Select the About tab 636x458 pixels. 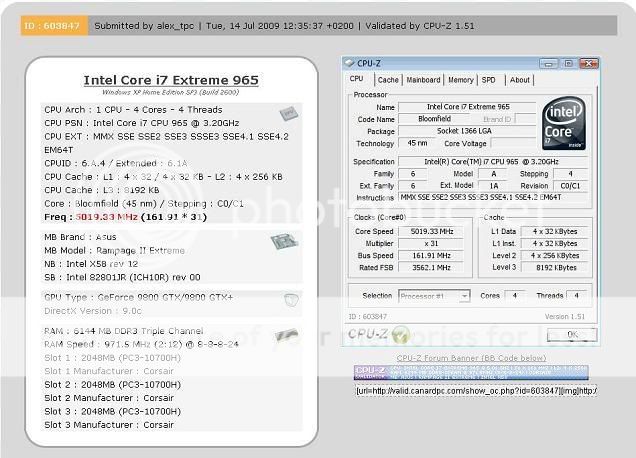(x=520, y=80)
